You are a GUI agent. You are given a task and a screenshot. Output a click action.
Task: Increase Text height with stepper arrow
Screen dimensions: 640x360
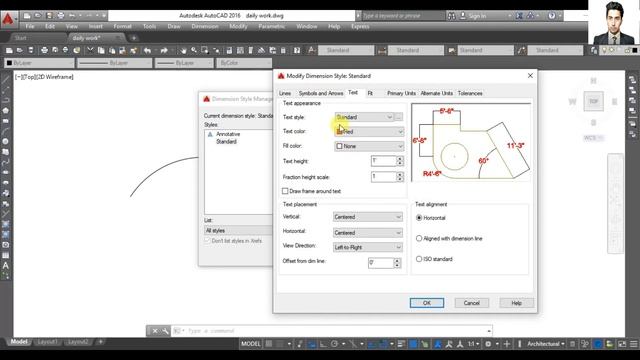pyautogui.click(x=400, y=158)
